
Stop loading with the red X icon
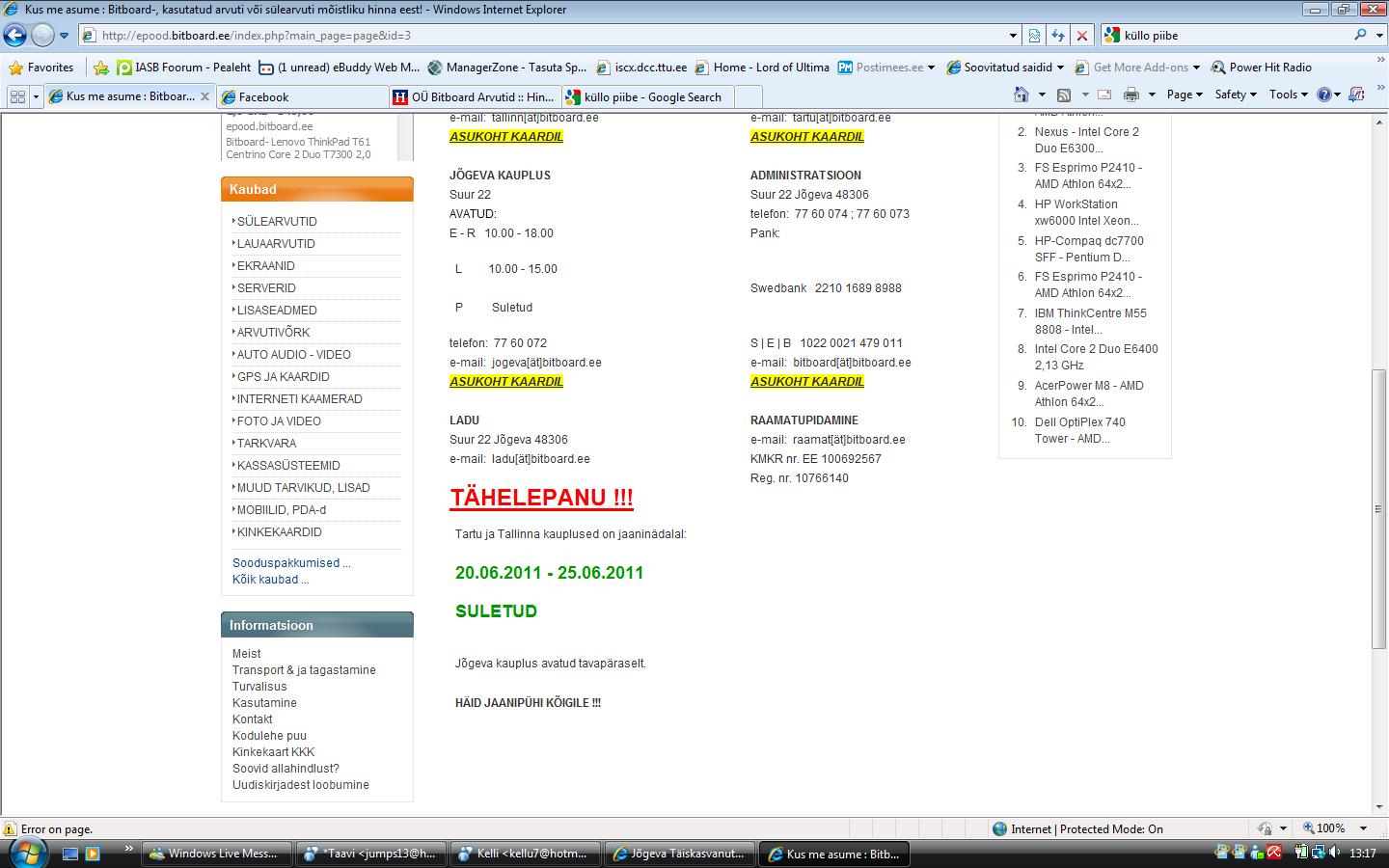click(1081, 36)
